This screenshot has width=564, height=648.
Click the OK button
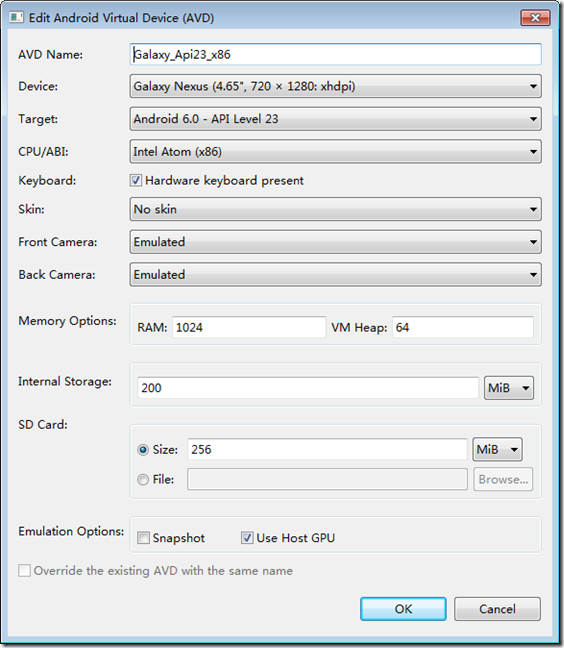click(x=403, y=609)
